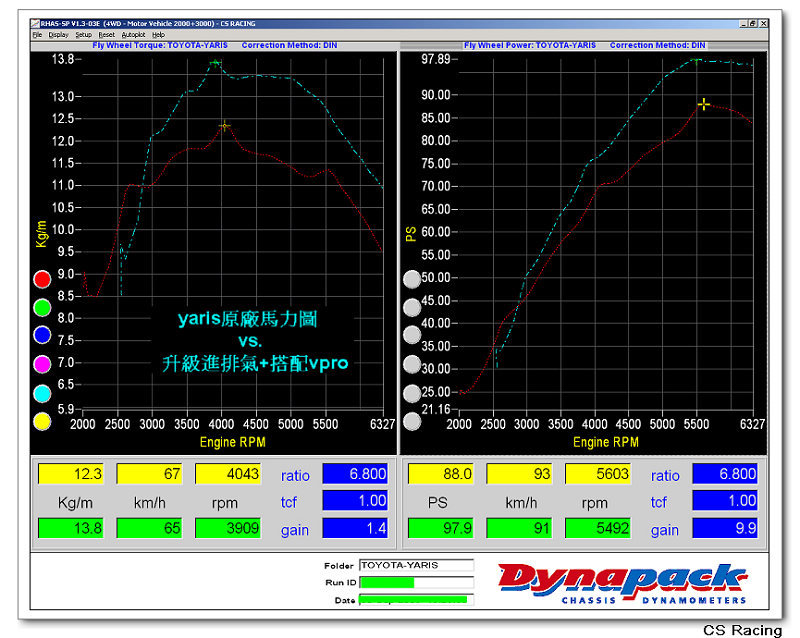
Task: Click the topmost grey circle on power chart
Action: (412, 279)
